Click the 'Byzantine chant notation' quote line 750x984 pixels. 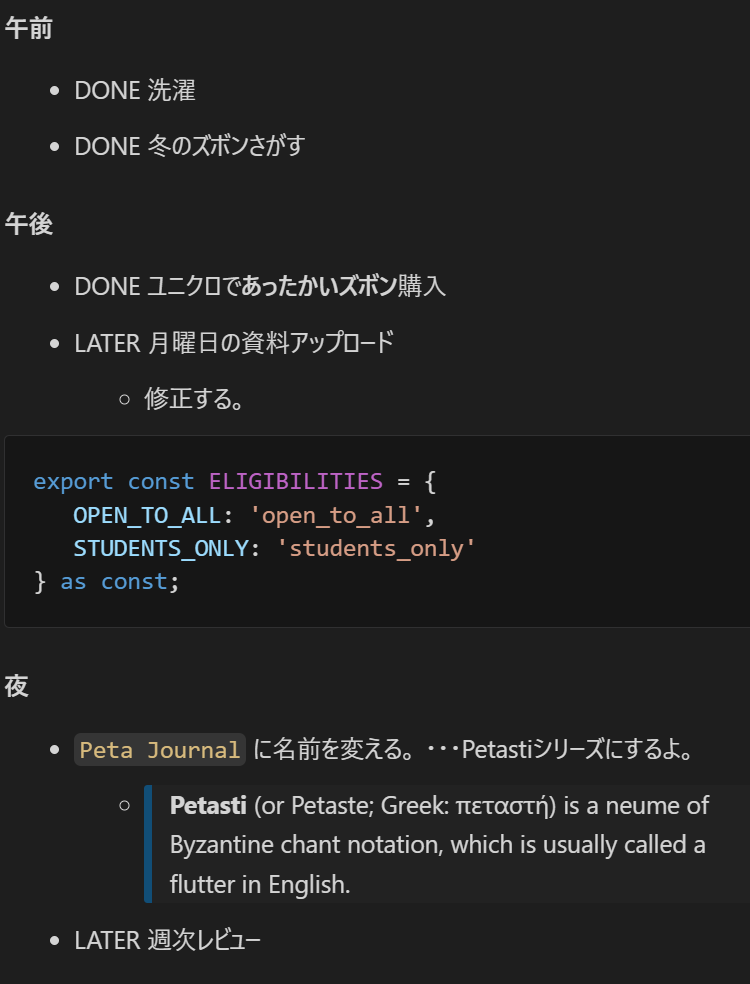click(437, 845)
